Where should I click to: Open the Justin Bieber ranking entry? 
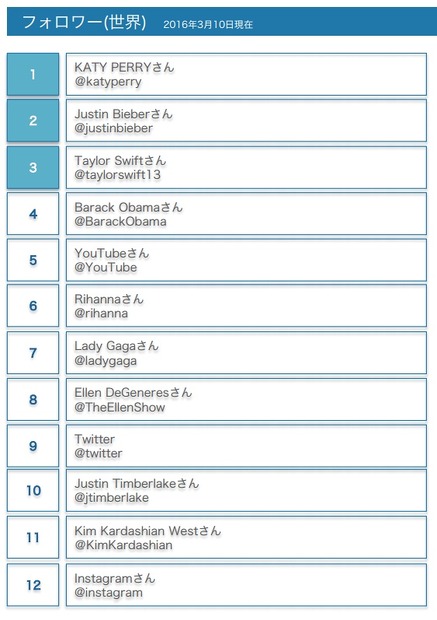[x=246, y=121]
